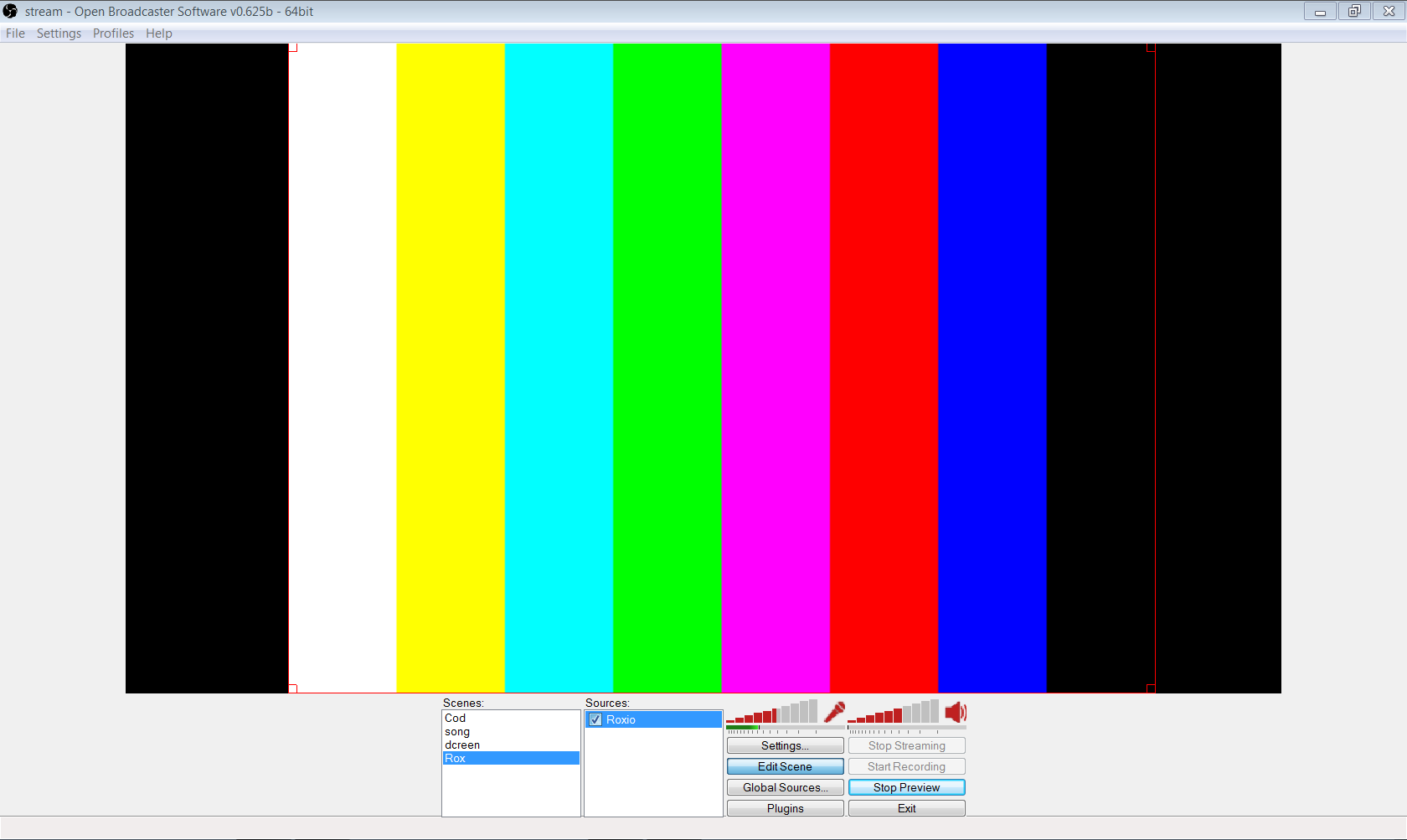Open the Settings menu

(59, 33)
